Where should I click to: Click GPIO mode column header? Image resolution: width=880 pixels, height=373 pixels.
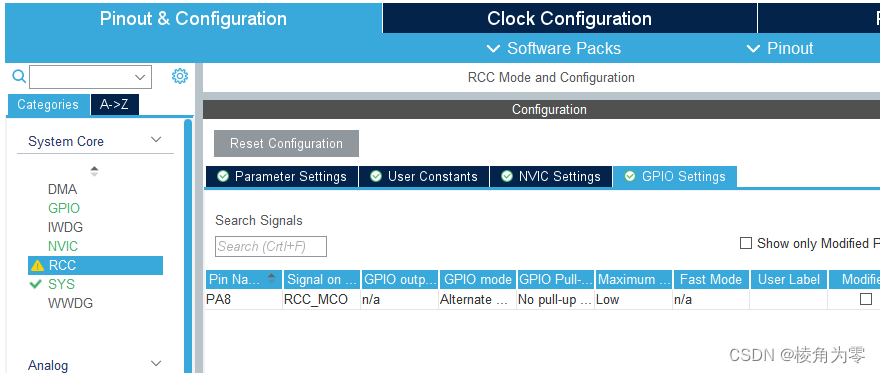click(x=478, y=279)
